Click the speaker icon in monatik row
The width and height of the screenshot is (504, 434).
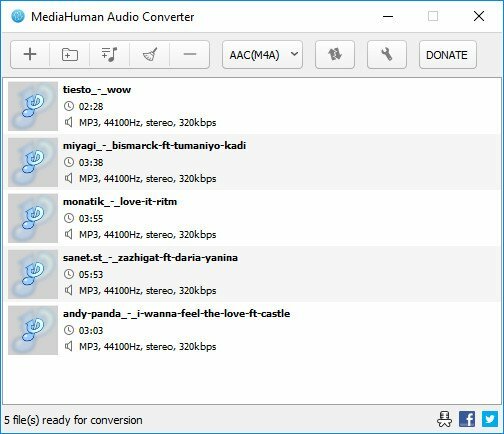click(x=69, y=234)
